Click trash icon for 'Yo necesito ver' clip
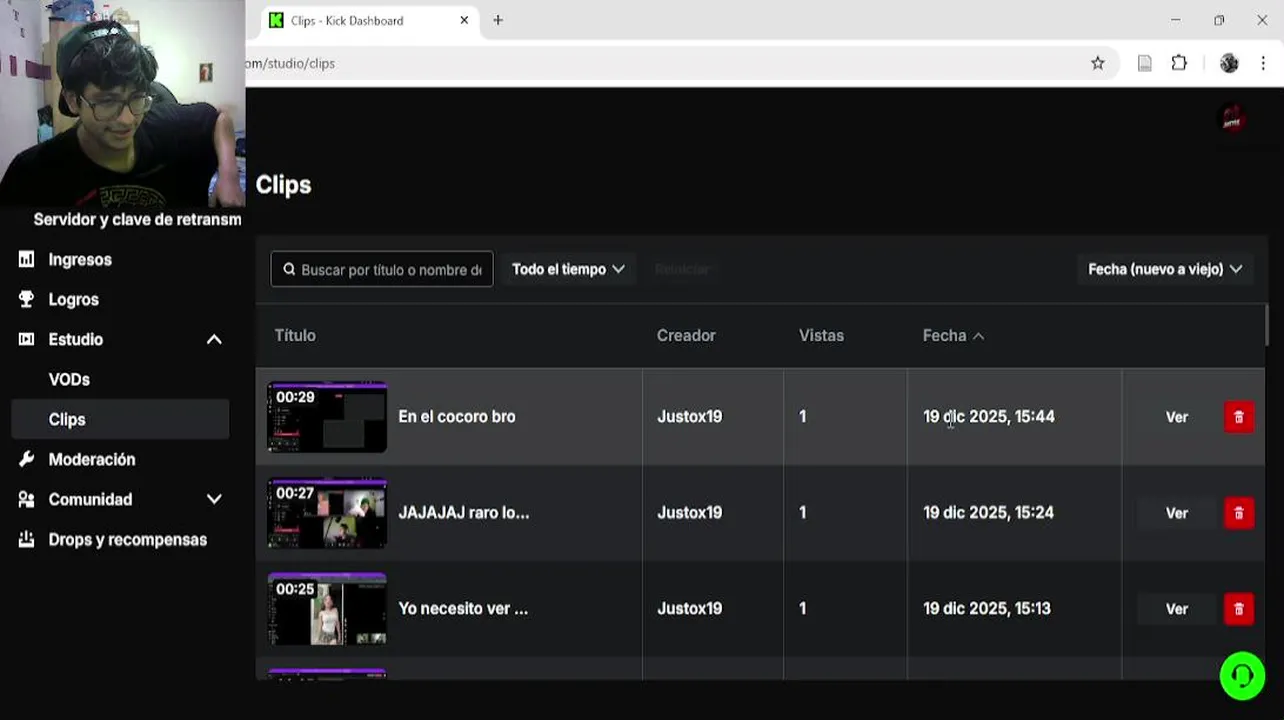1284x720 pixels. [x=1238, y=609]
